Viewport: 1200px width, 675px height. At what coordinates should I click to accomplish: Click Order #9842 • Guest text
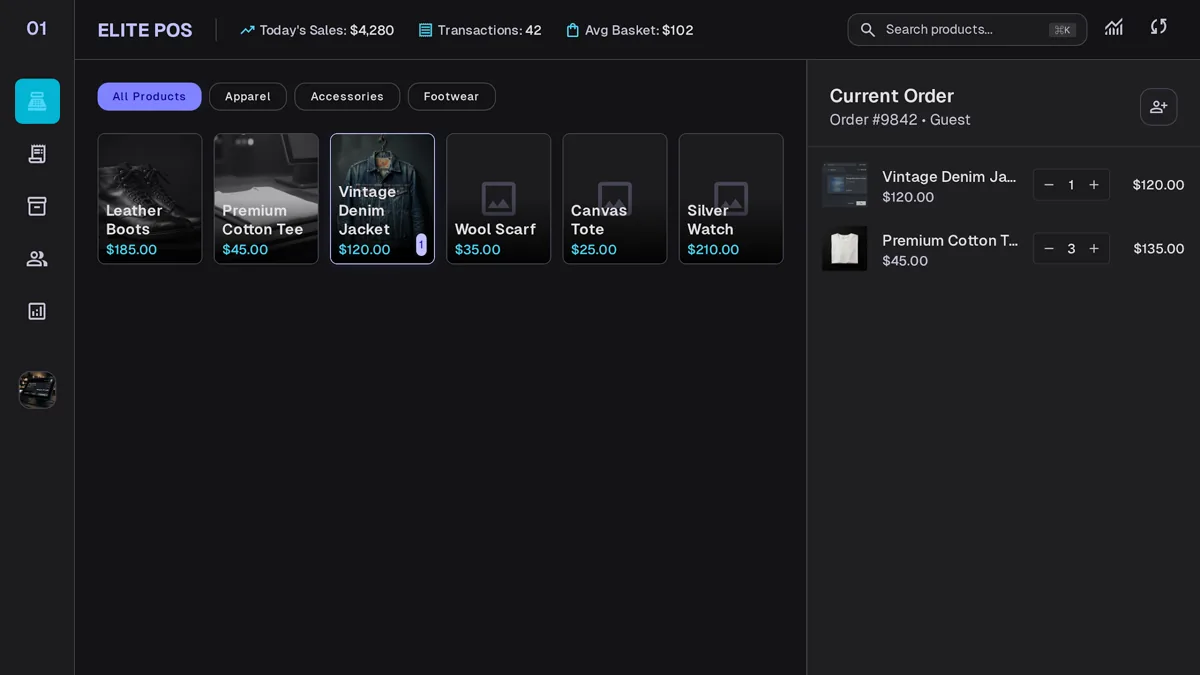[900, 120]
